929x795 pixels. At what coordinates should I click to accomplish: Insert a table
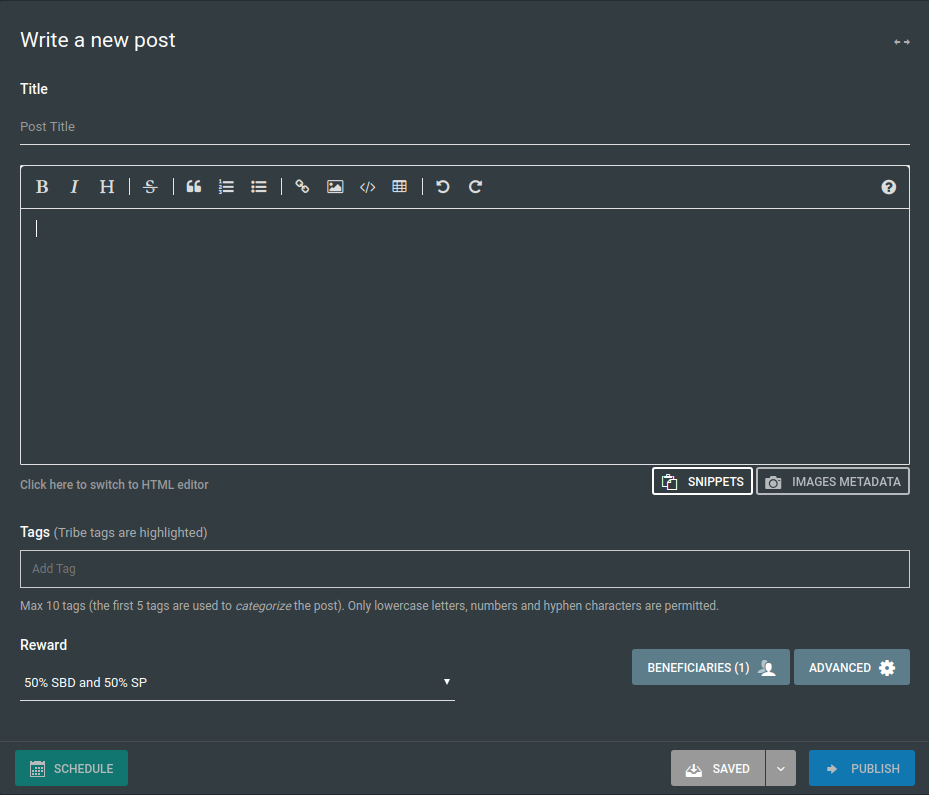pyautogui.click(x=400, y=187)
